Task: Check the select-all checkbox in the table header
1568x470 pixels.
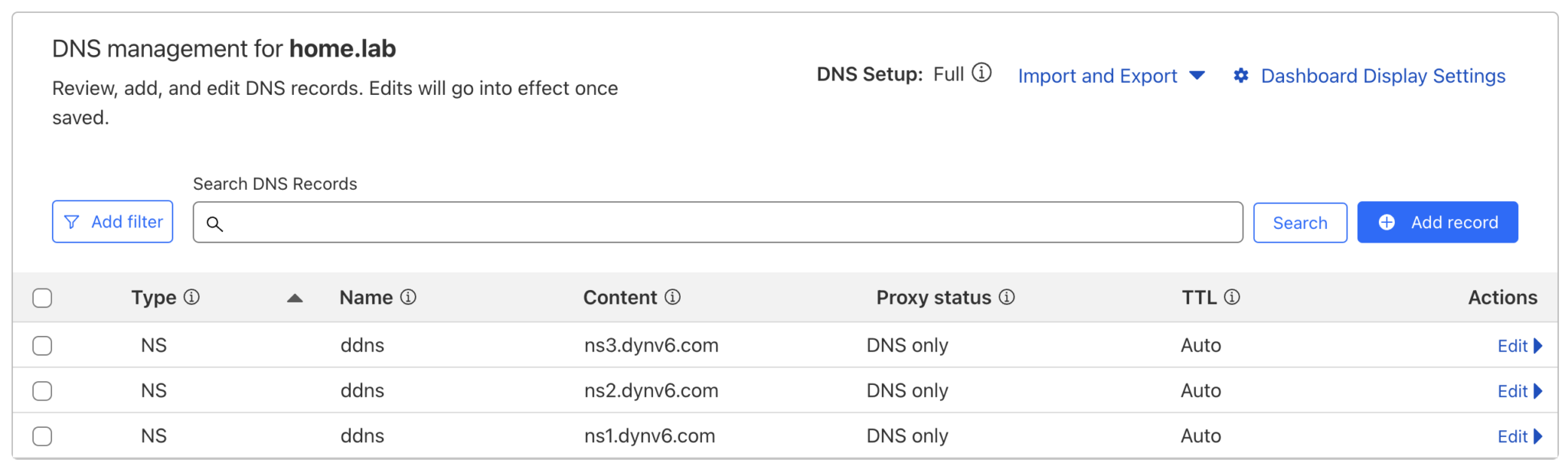Action: coord(42,298)
